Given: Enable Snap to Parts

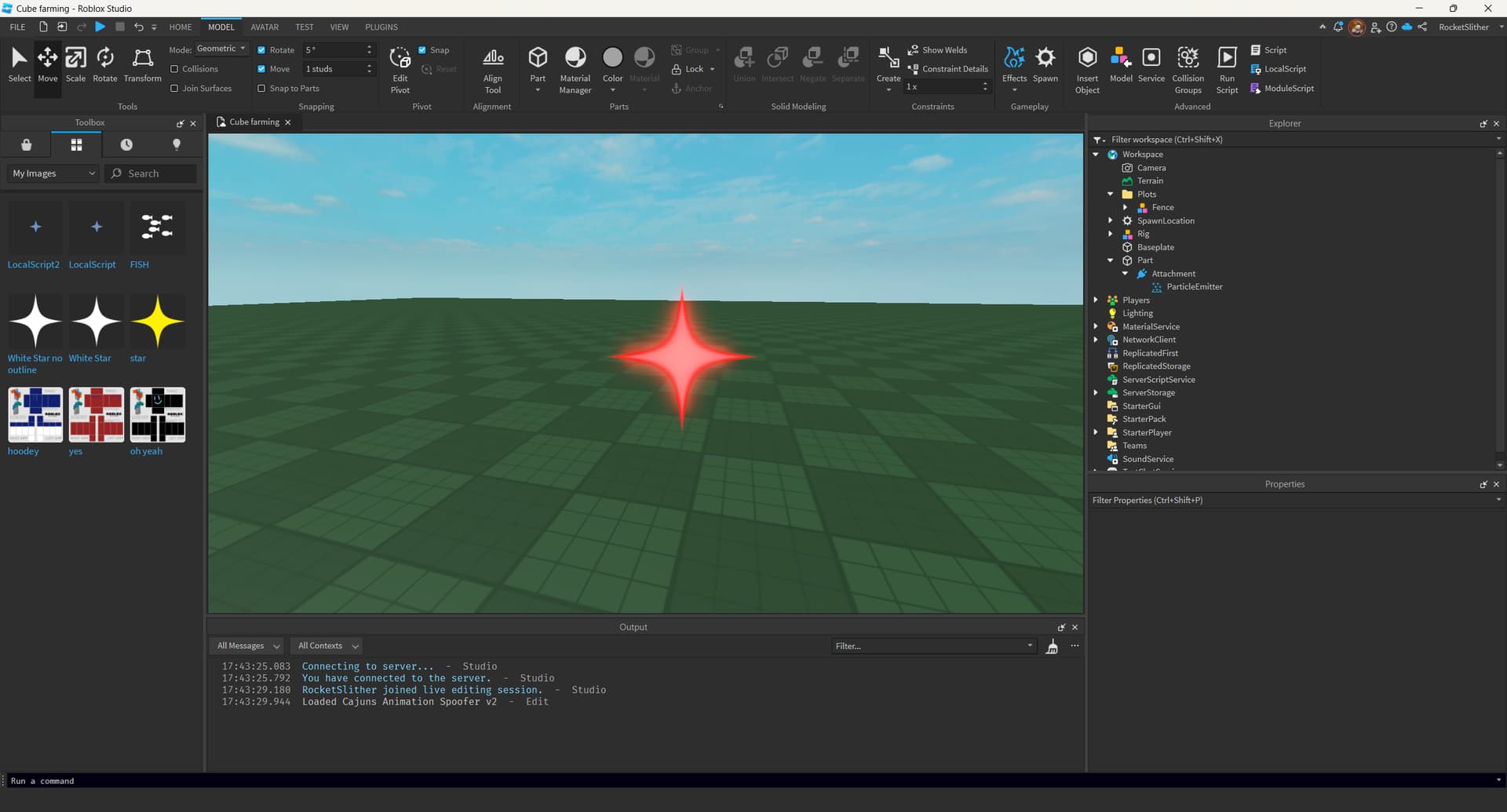Looking at the screenshot, I should 261,88.
